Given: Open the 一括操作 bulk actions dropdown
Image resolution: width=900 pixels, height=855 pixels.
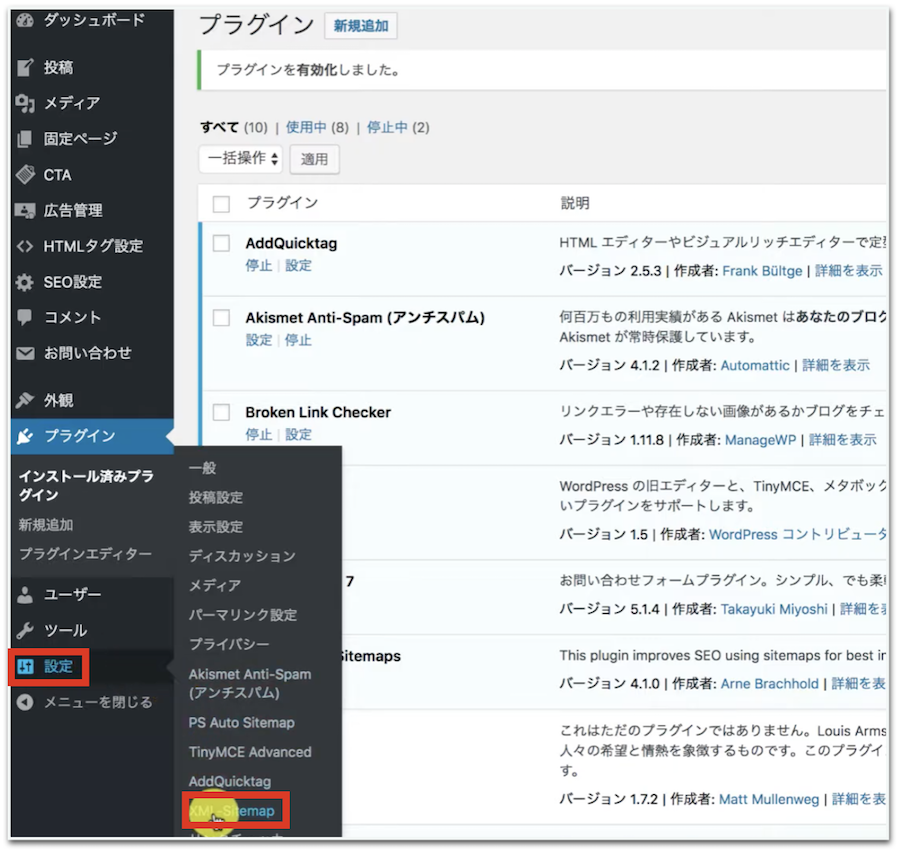Looking at the screenshot, I should pyautogui.click(x=241, y=158).
